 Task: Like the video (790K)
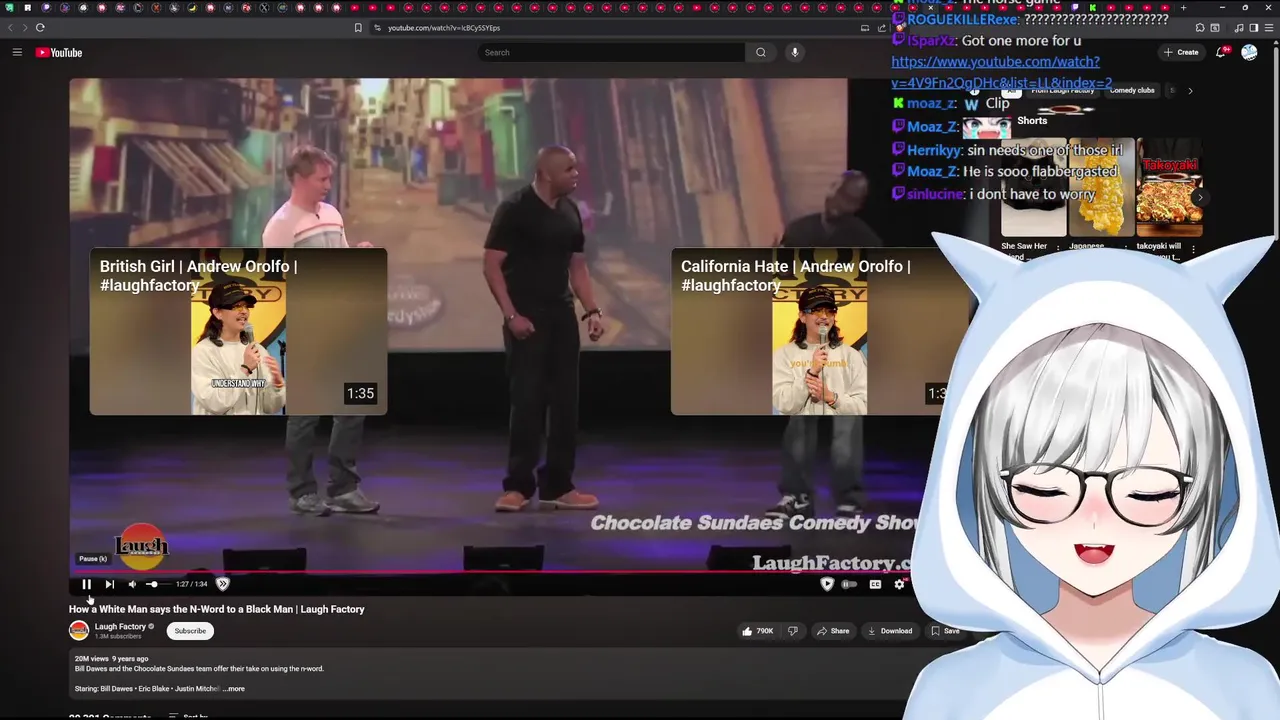tap(757, 631)
